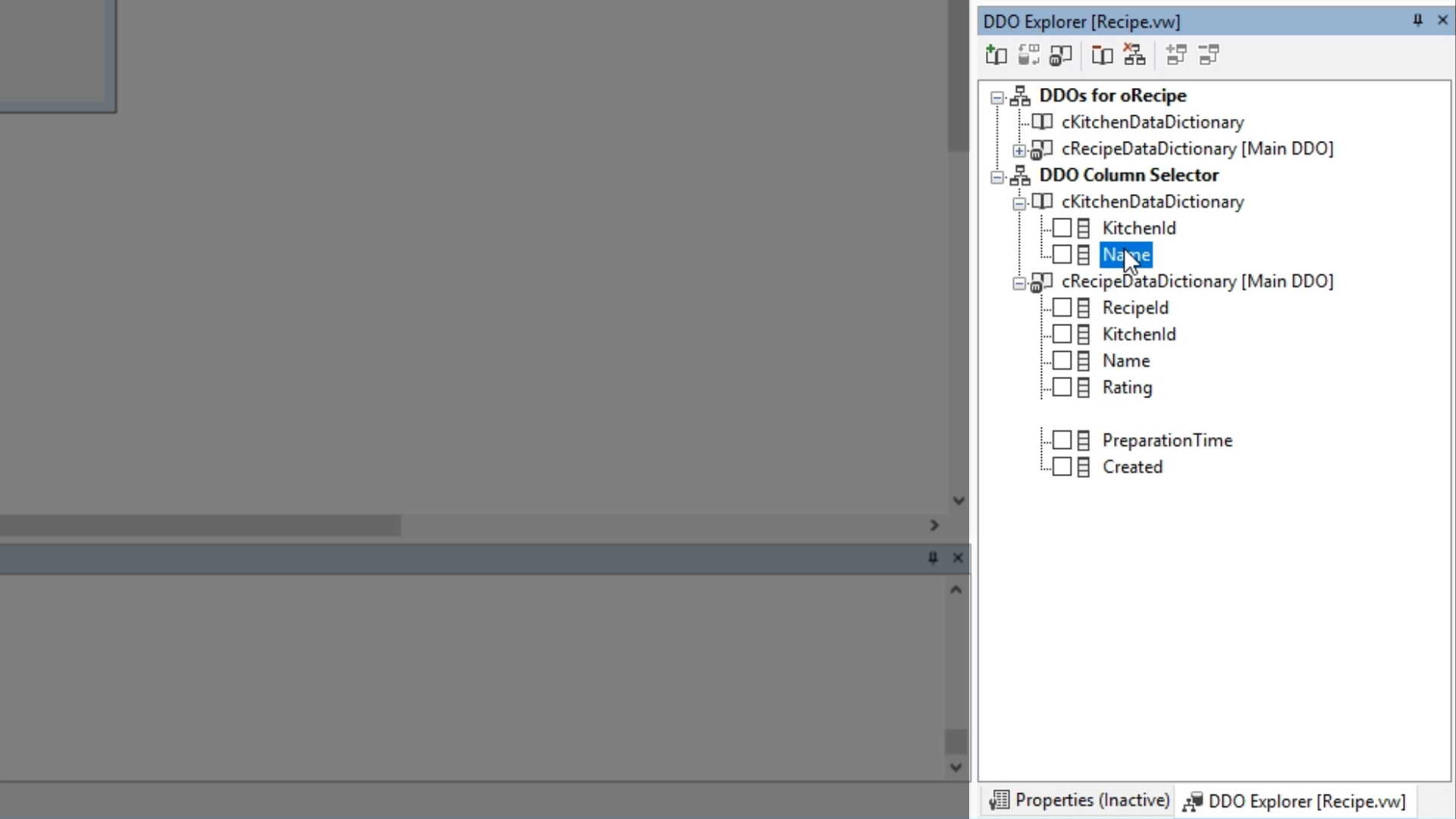Expand cRecipeDataDictionary under DDOs for oRecipe
1456x819 pixels.
[1019, 150]
